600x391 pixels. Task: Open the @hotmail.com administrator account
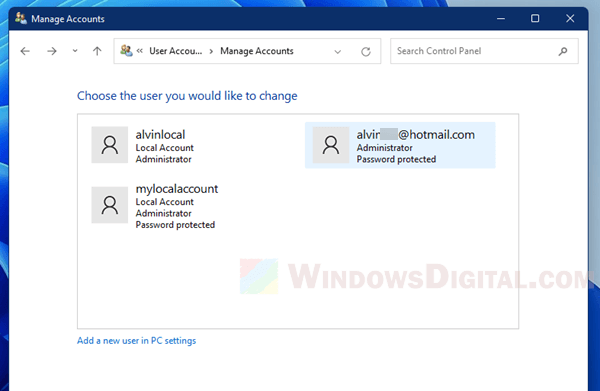point(400,145)
